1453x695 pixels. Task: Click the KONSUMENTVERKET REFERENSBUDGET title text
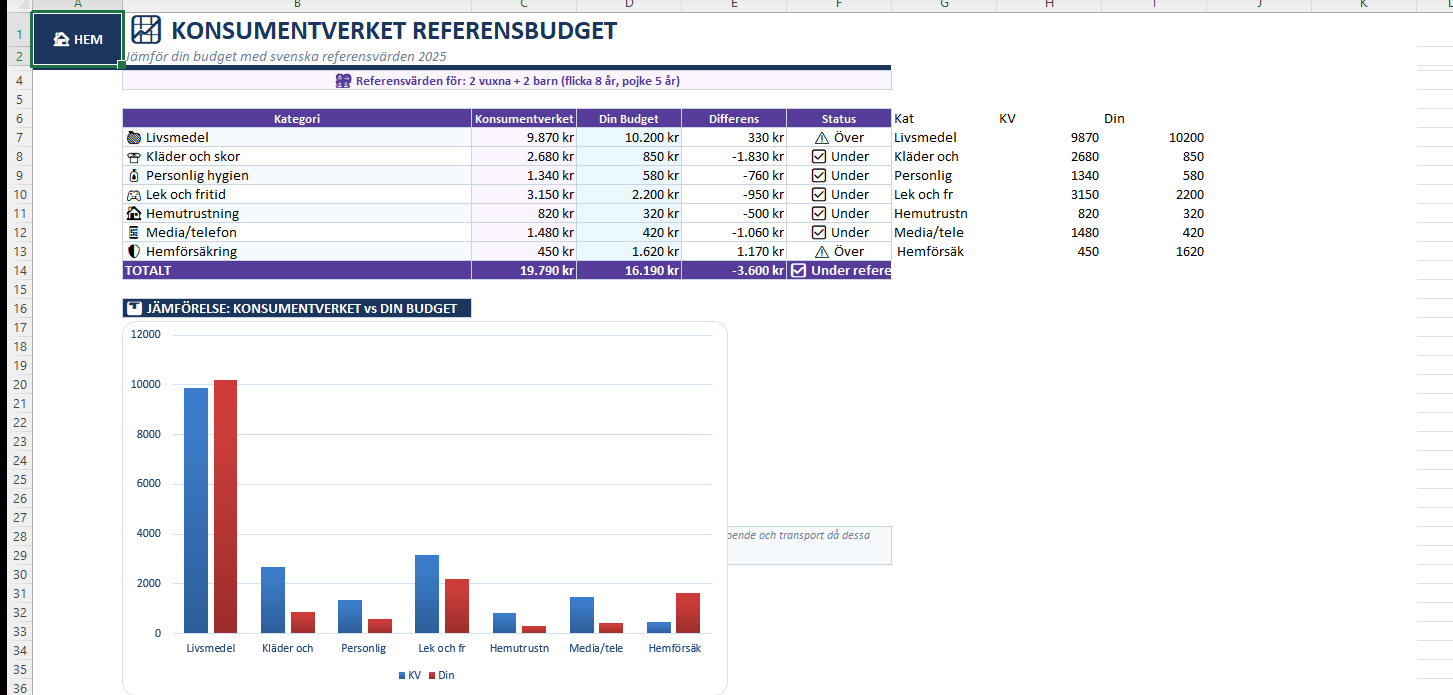point(394,30)
